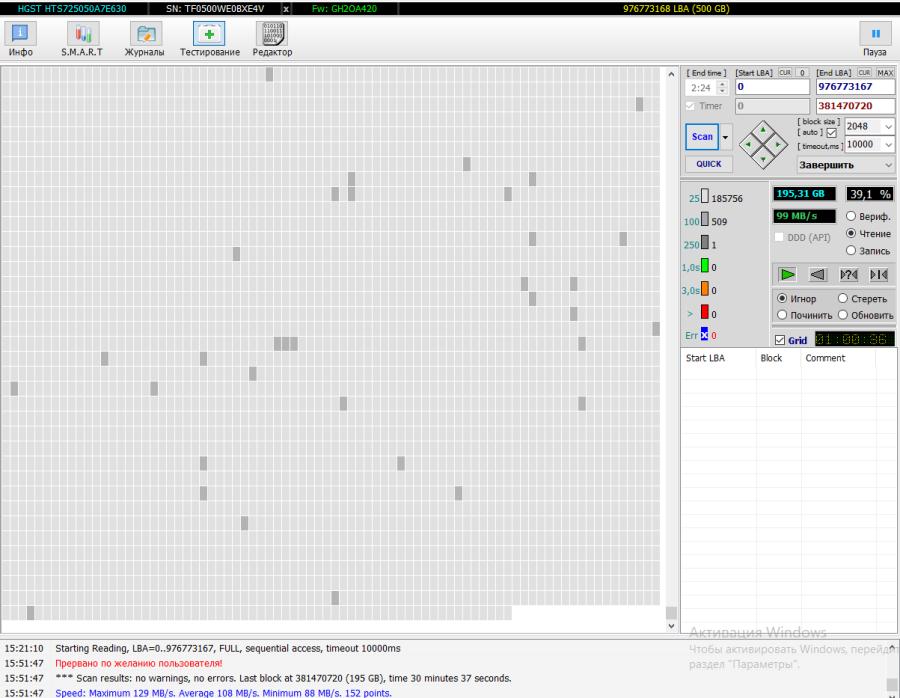Select the Запись write mode
This screenshot has height=698, width=900.
tap(851, 251)
